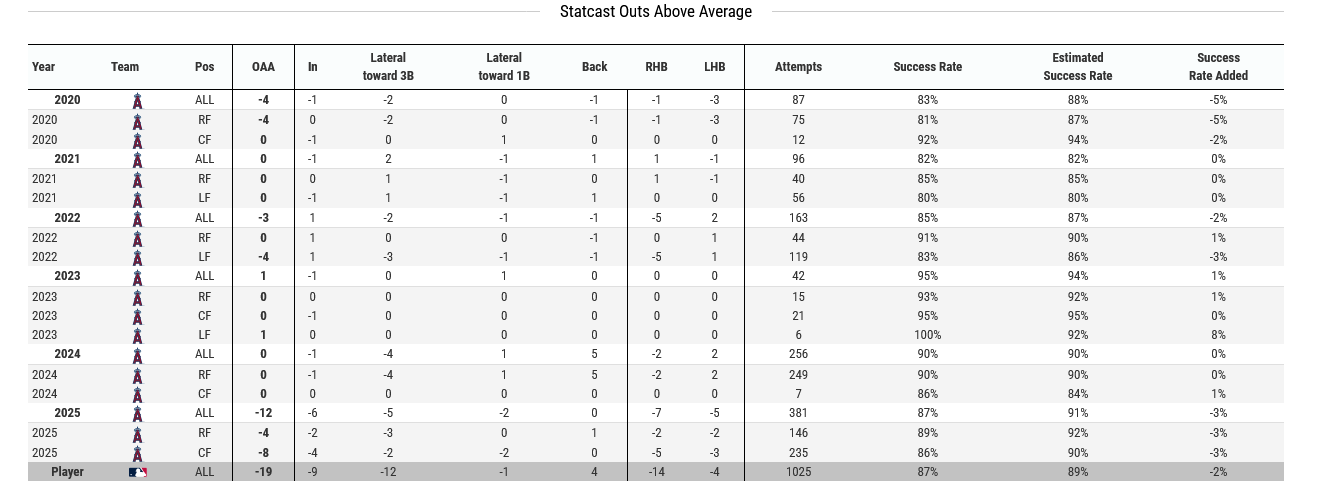Sort by the Attempts column header
Screen dimensions: 1321x484
click(x=798, y=67)
